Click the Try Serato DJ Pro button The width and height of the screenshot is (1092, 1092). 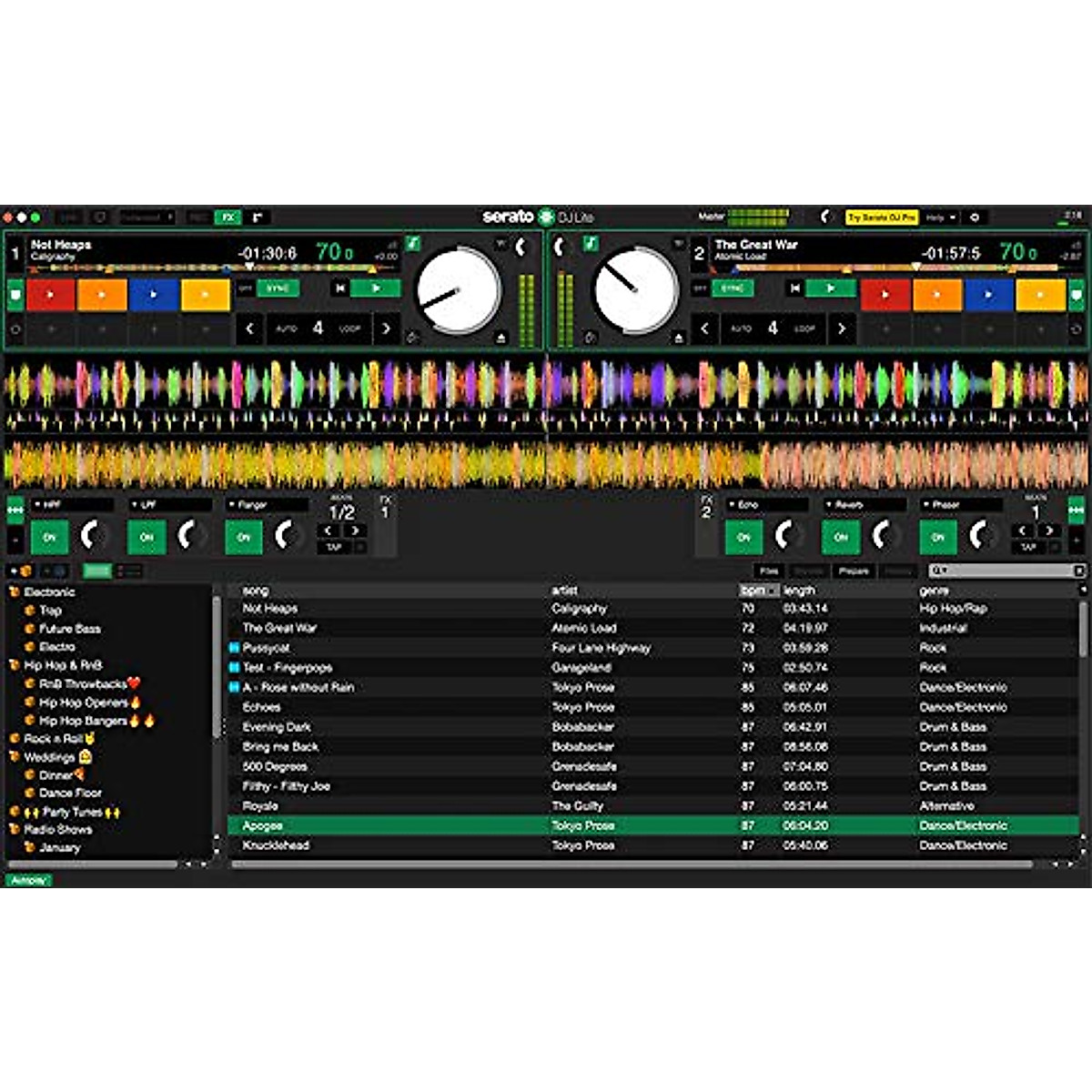881,217
